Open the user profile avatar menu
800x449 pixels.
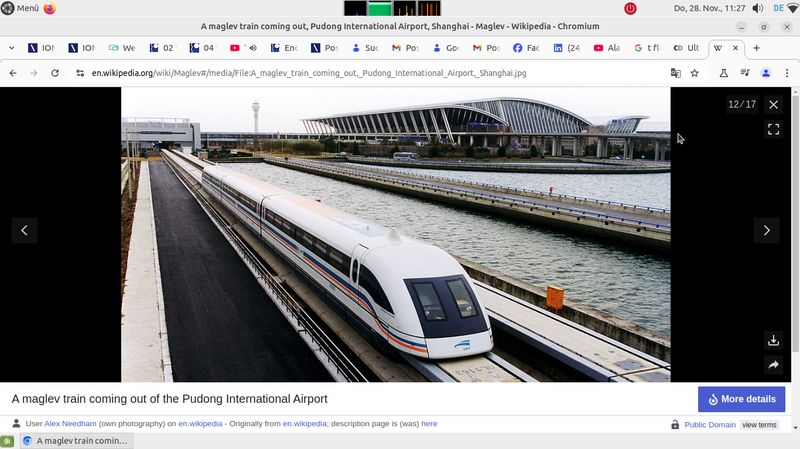(x=766, y=73)
